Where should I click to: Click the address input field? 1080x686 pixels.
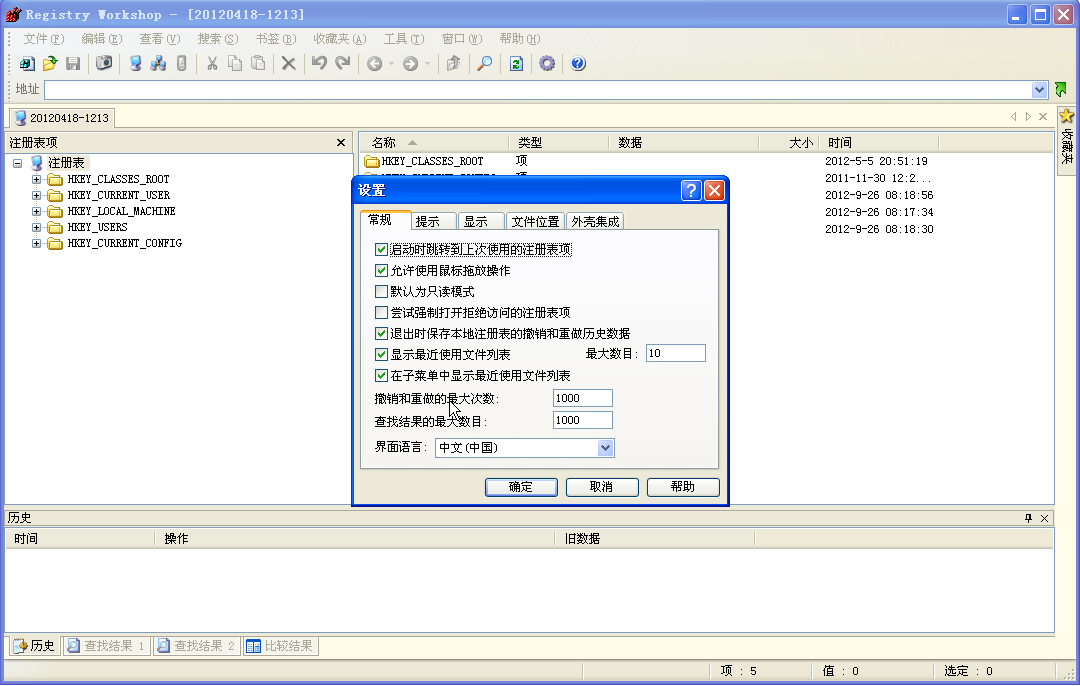point(538,90)
